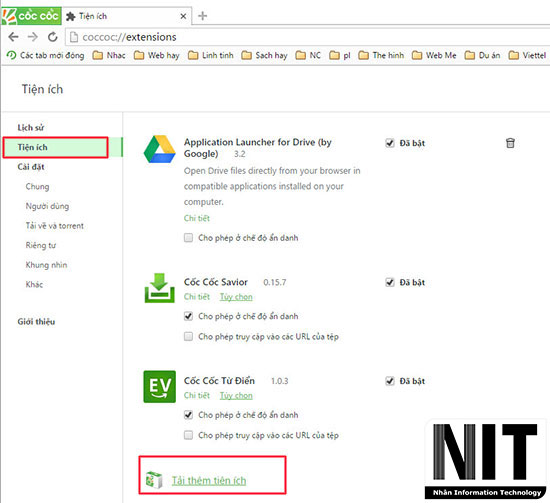Open the Web Me bookmark folder
Screen dimensions: 550x503
[x=434, y=55]
